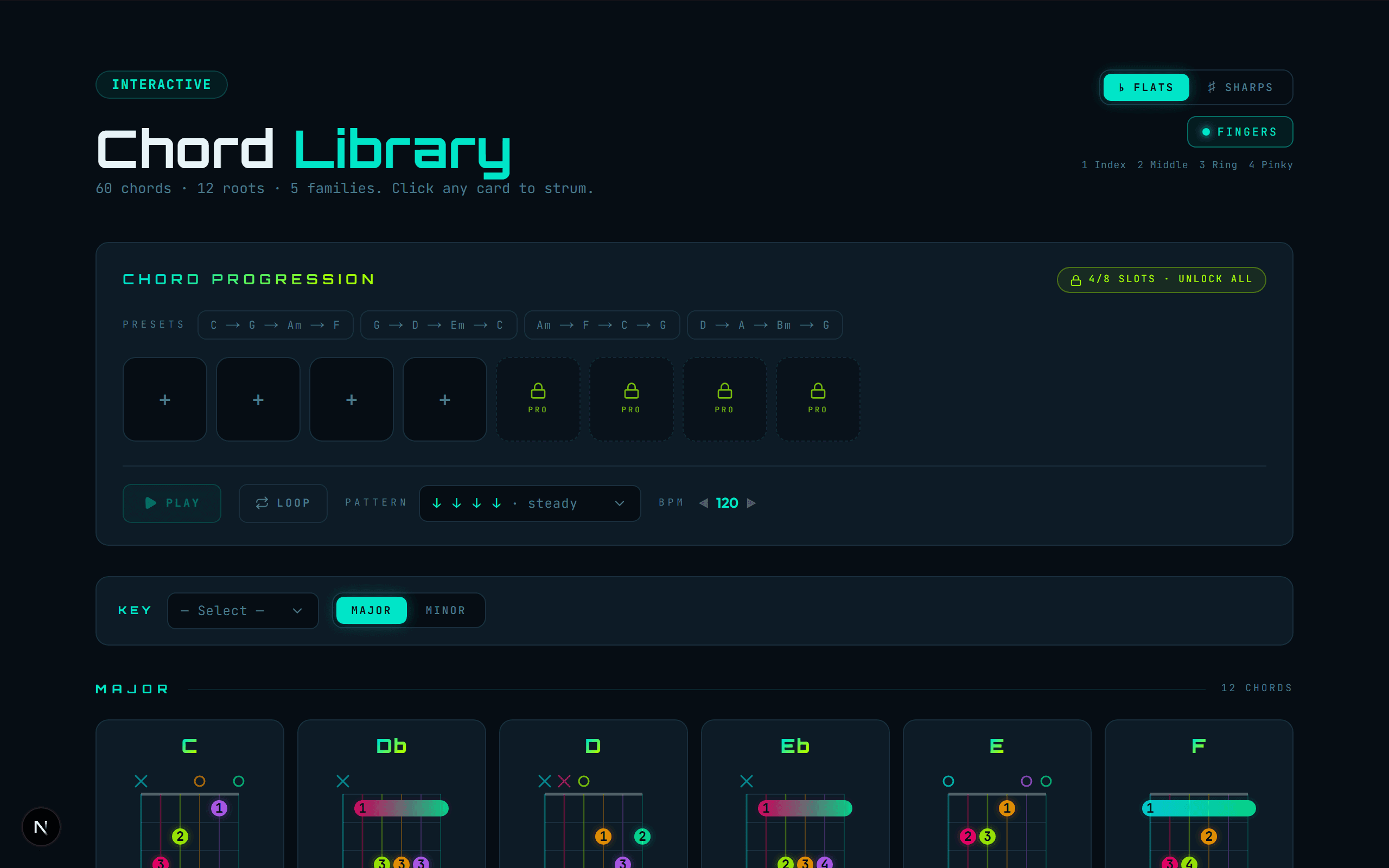The width and height of the screenshot is (1389, 868).
Task: Add a chord to the third empty slot
Action: pyautogui.click(x=351, y=400)
